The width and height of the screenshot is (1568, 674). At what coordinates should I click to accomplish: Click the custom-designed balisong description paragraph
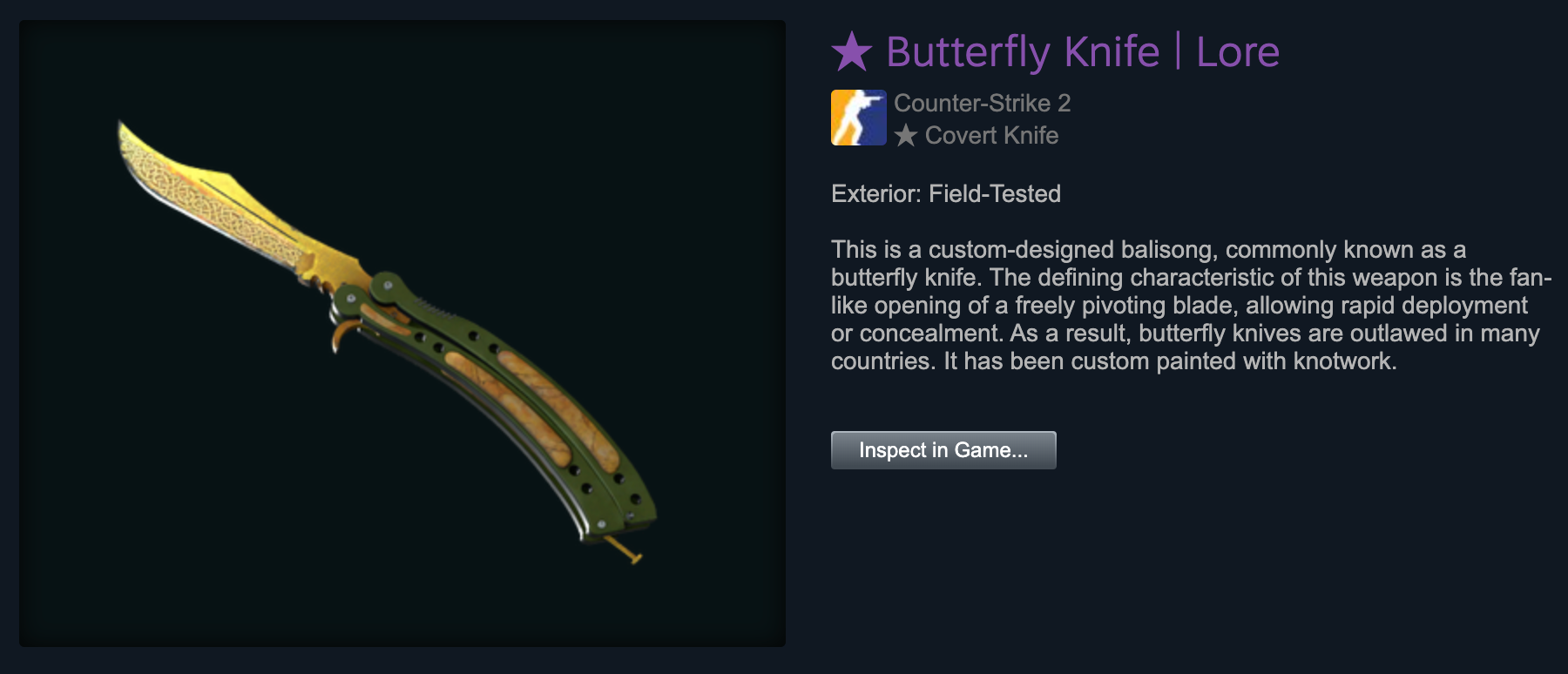click(x=1191, y=305)
